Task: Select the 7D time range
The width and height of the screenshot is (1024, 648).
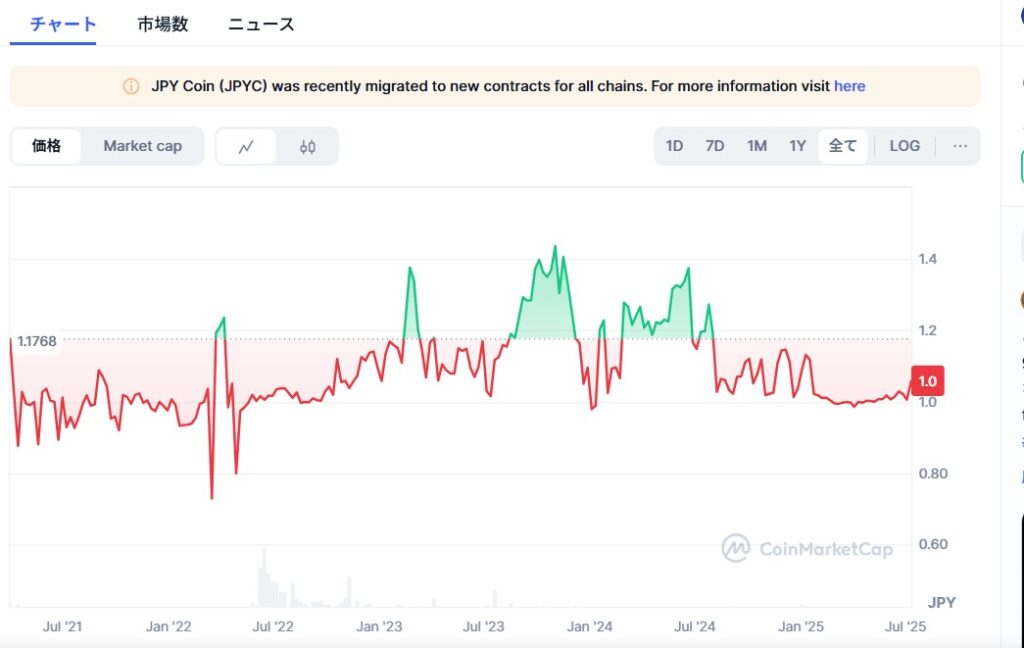Action: [x=715, y=146]
